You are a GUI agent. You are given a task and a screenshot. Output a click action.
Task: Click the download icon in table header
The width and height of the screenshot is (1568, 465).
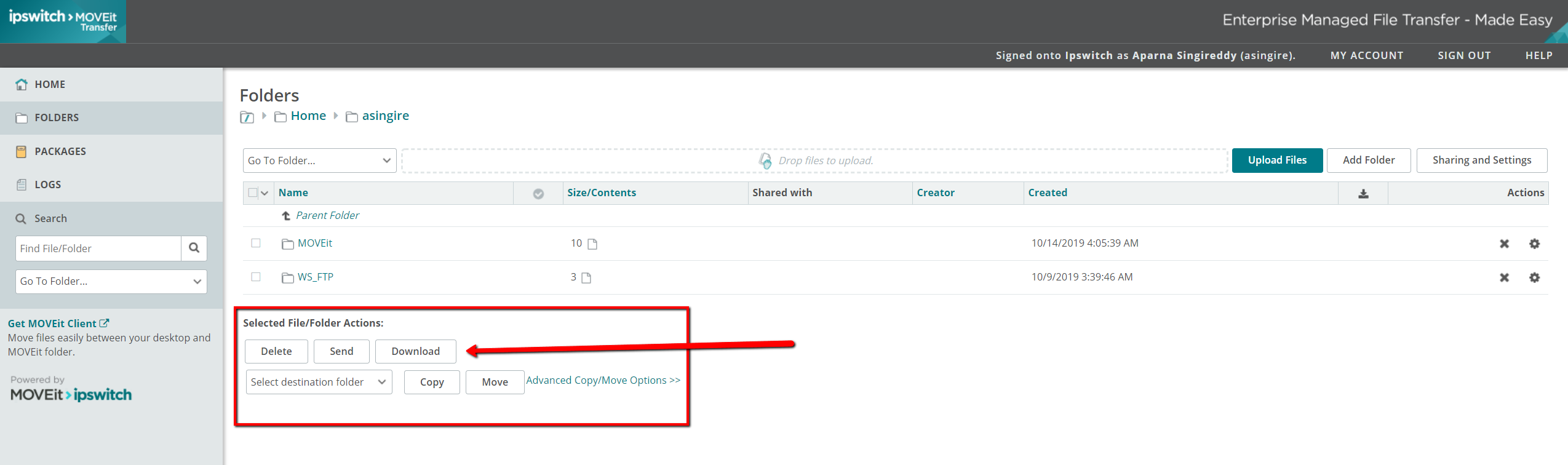(x=1363, y=193)
